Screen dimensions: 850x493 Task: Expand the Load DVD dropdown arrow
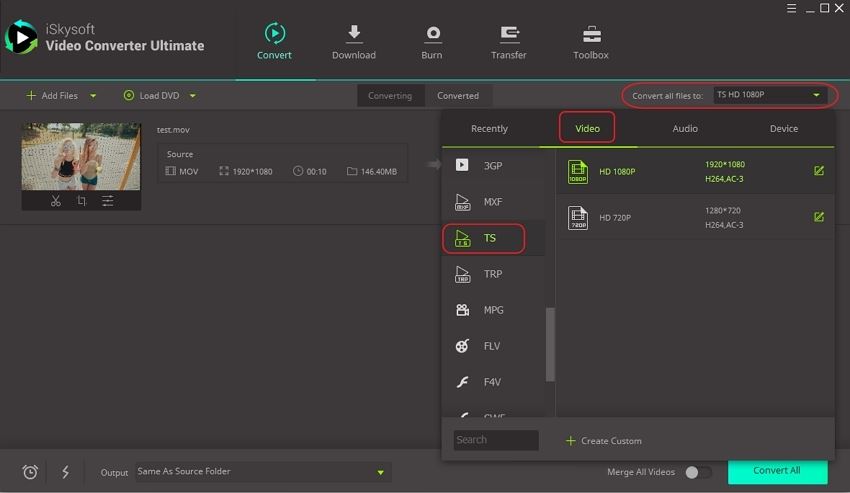[x=192, y=96]
